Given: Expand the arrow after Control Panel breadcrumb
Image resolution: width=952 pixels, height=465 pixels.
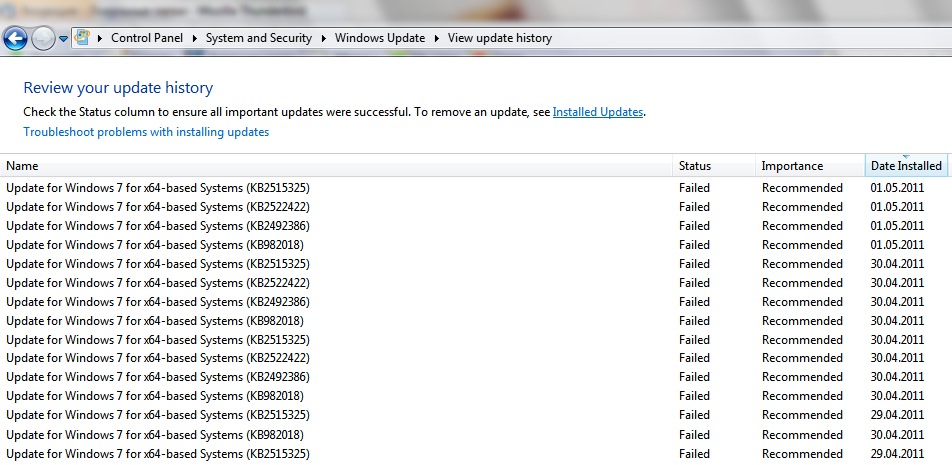Looking at the screenshot, I should click(195, 38).
